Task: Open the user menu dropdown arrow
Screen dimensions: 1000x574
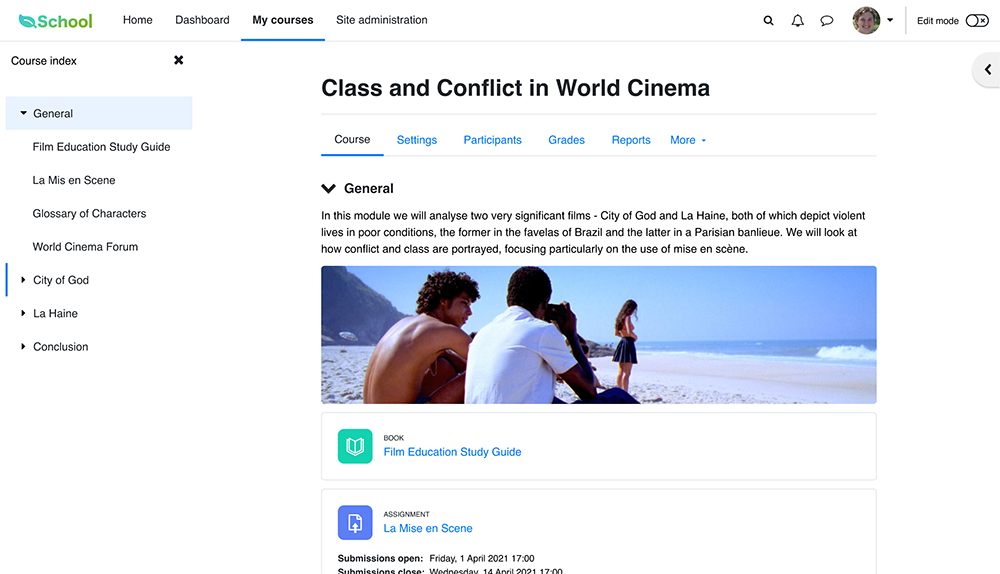Action: (x=890, y=20)
